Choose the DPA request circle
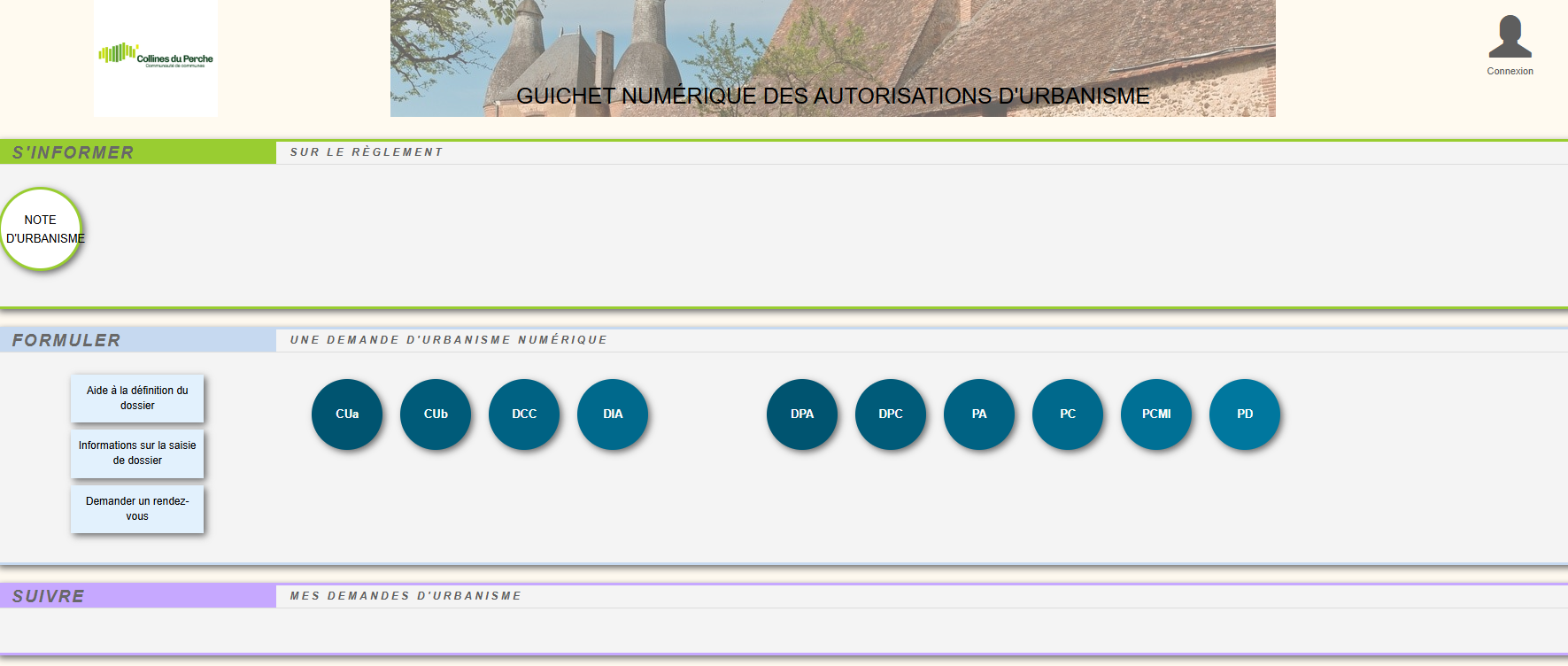The image size is (1568, 666). pyautogui.click(x=802, y=414)
